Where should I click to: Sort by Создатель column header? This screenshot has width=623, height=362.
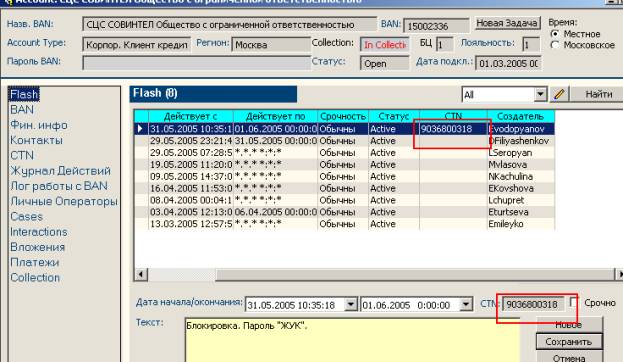(520, 116)
